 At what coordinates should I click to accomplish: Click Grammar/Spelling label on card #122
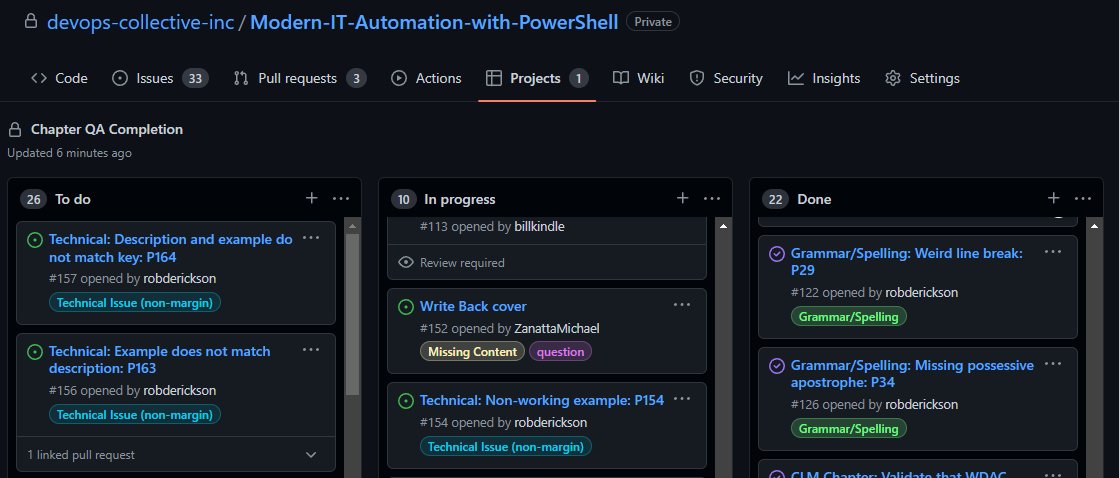pyautogui.click(x=849, y=316)
